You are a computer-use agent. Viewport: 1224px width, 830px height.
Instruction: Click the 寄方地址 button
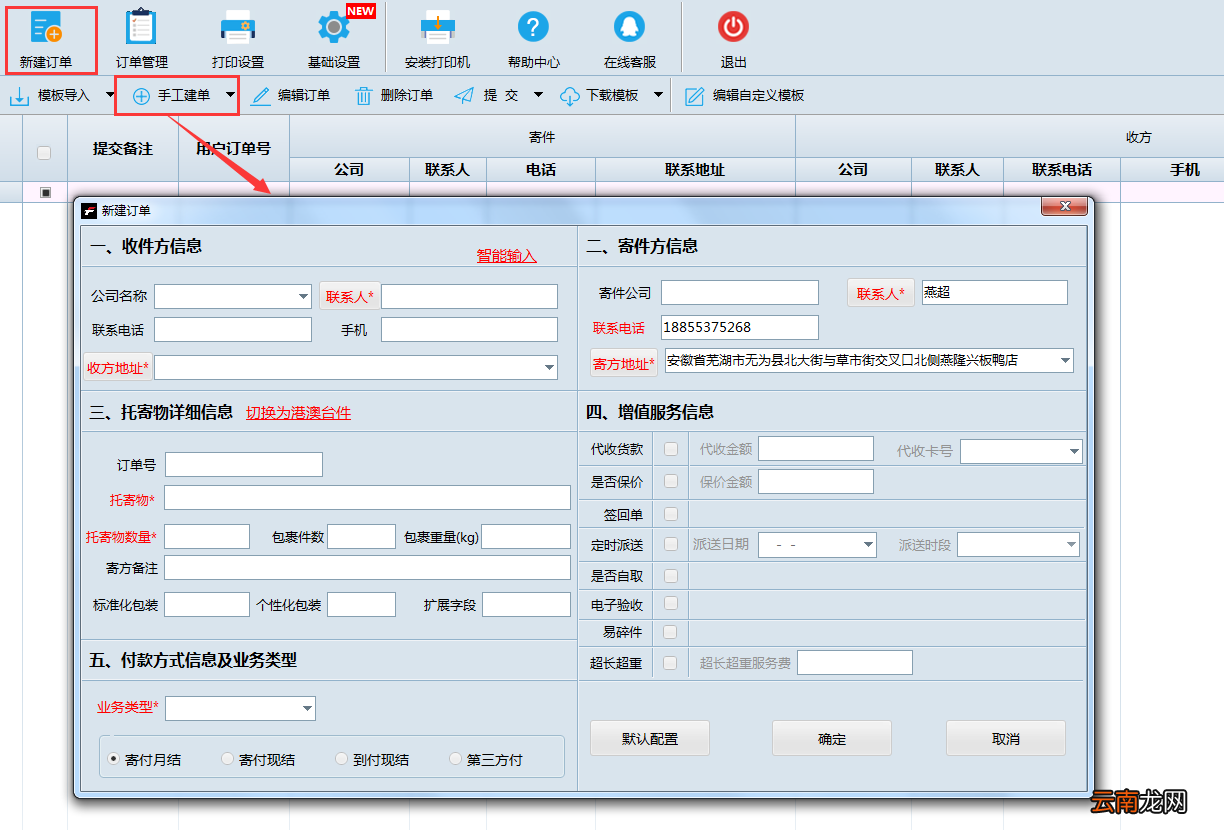coord(623,364)
